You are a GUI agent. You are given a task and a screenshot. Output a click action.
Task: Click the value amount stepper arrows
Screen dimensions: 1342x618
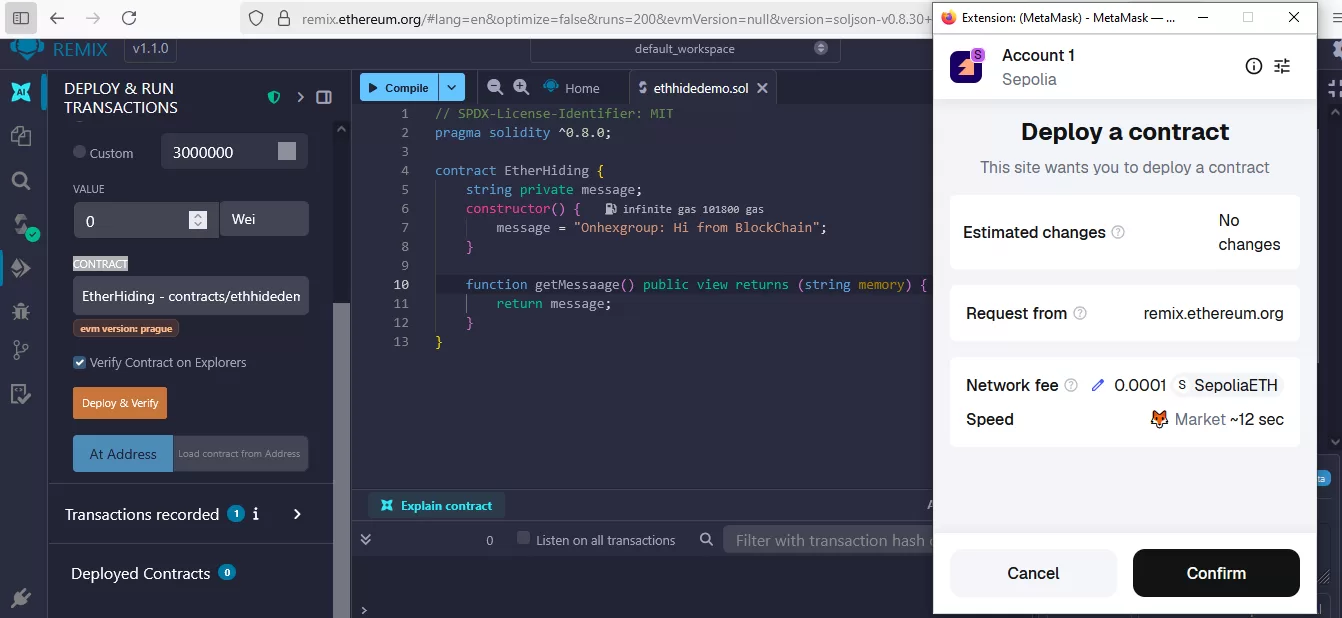point(198,220)
